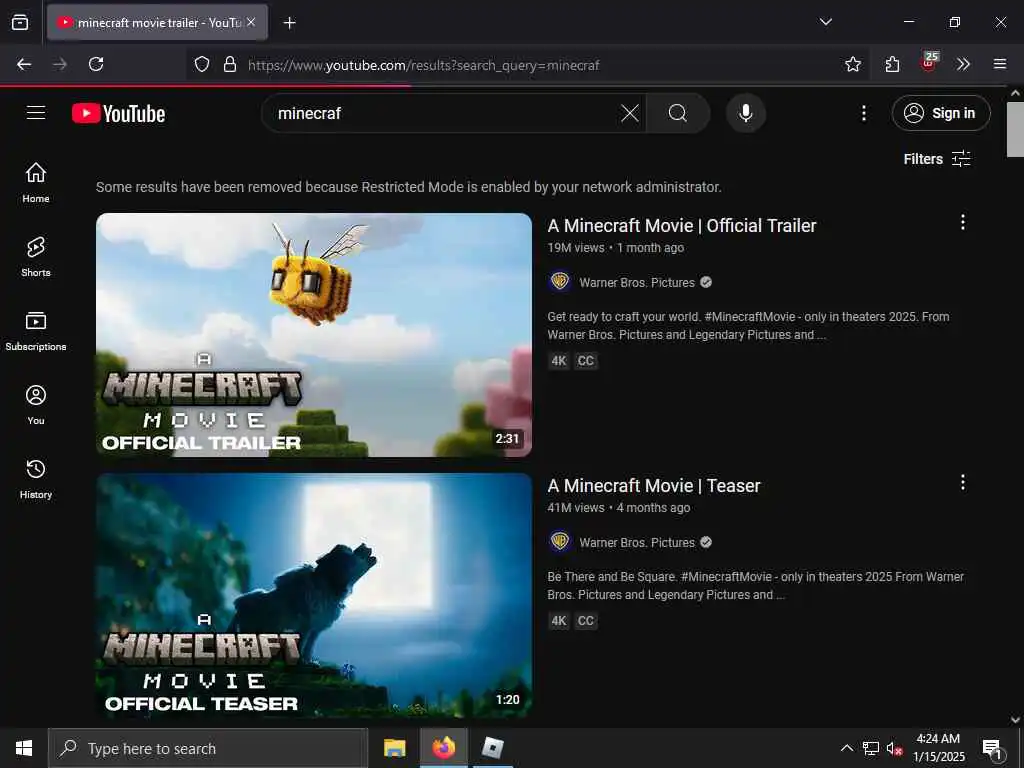Image resolution: width=1024 pixels, height=768 pixels.
Task: Open 'A Minecraft Movie | Official Trailer' title
Action: (x=682, y=225)
